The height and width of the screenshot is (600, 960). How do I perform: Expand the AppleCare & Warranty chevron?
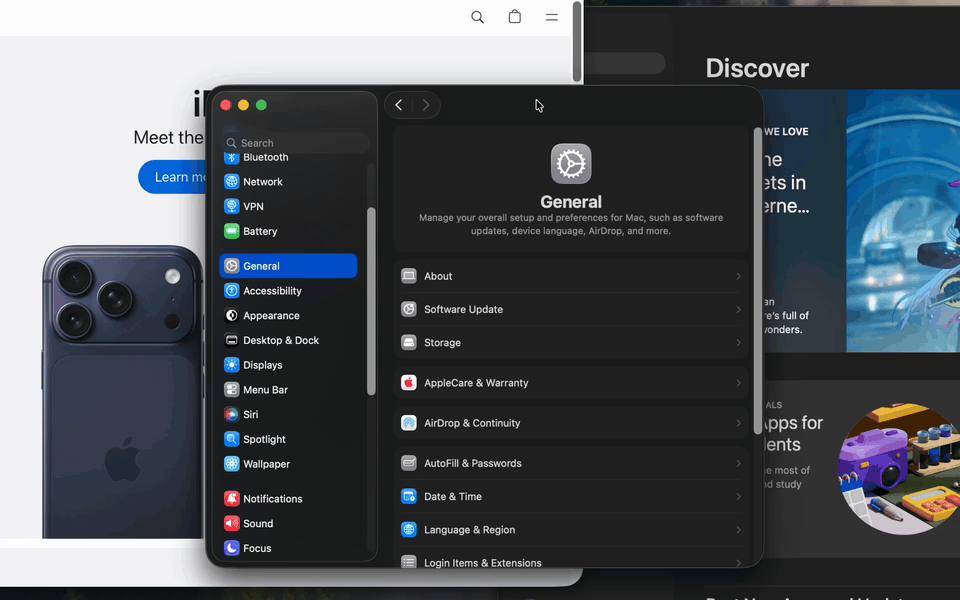(738, 383)
